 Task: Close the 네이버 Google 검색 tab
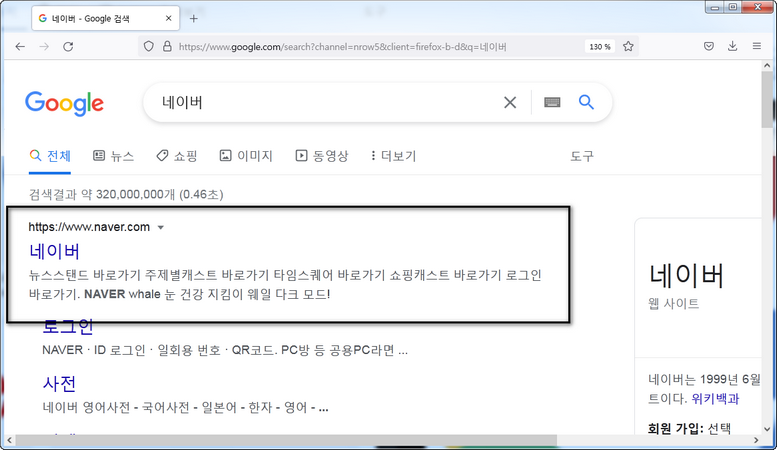click(168, 18)
